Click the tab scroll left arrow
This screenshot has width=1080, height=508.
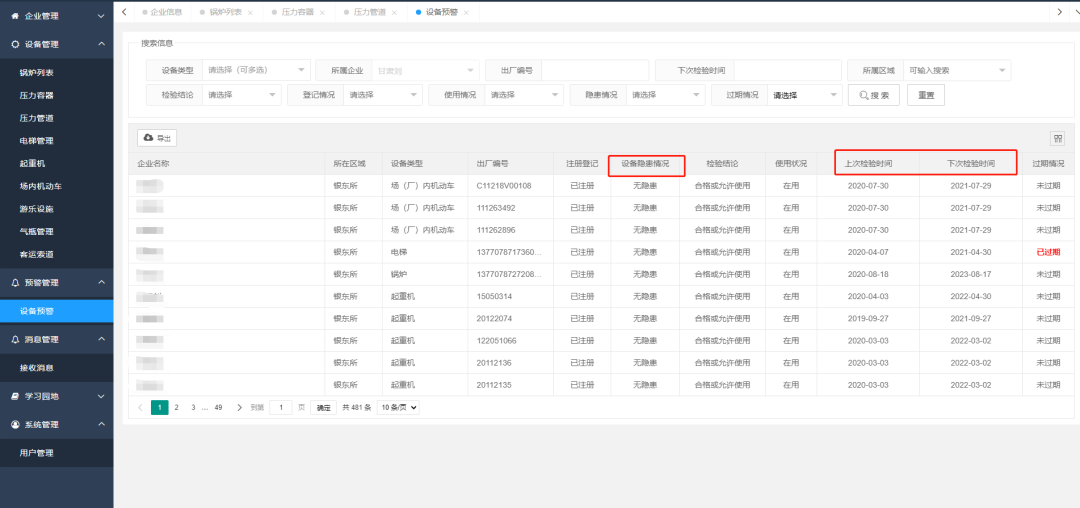point(124,12)
